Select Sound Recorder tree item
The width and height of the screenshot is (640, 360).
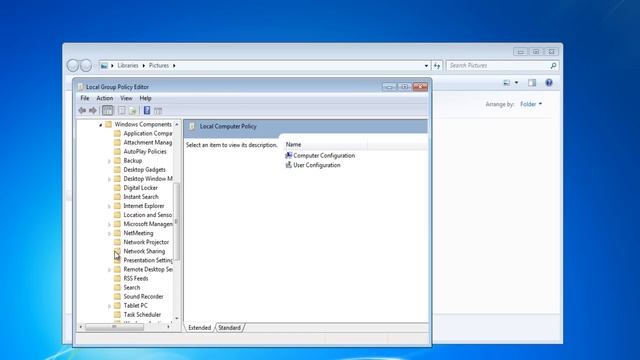143,296
